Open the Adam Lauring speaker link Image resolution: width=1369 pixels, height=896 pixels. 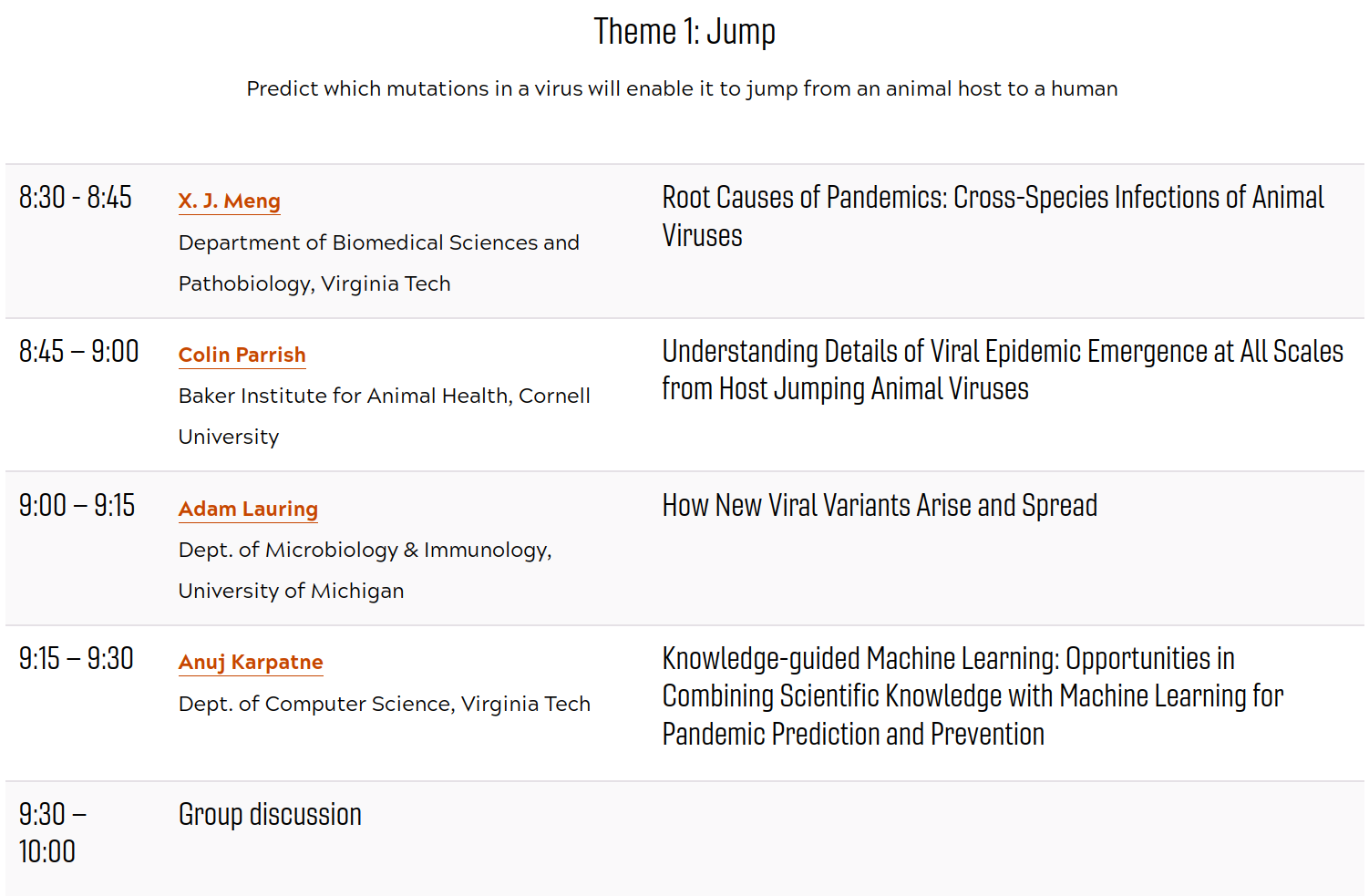[x=248, y=509]
